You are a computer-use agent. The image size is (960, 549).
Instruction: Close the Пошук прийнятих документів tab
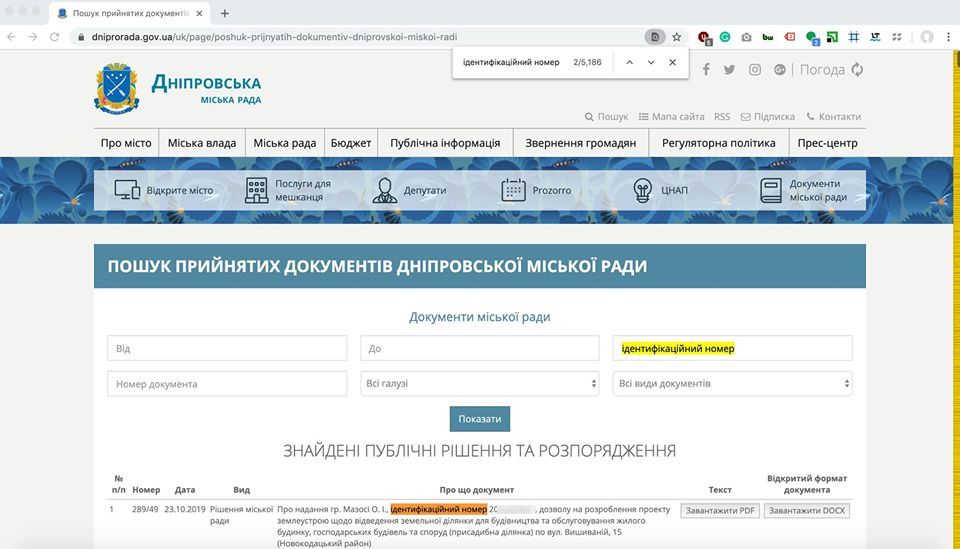[199, 13]
